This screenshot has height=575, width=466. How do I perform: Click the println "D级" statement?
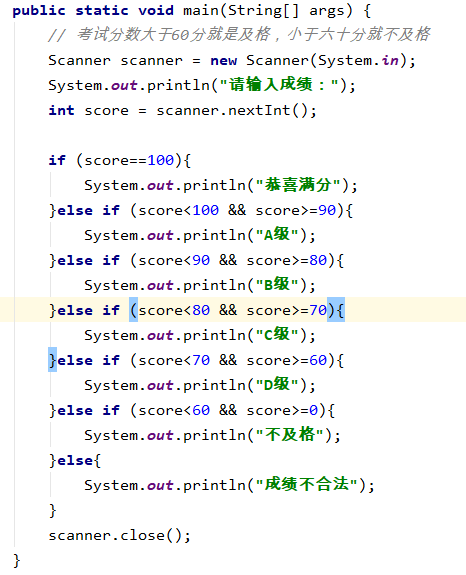click(200, 385)
